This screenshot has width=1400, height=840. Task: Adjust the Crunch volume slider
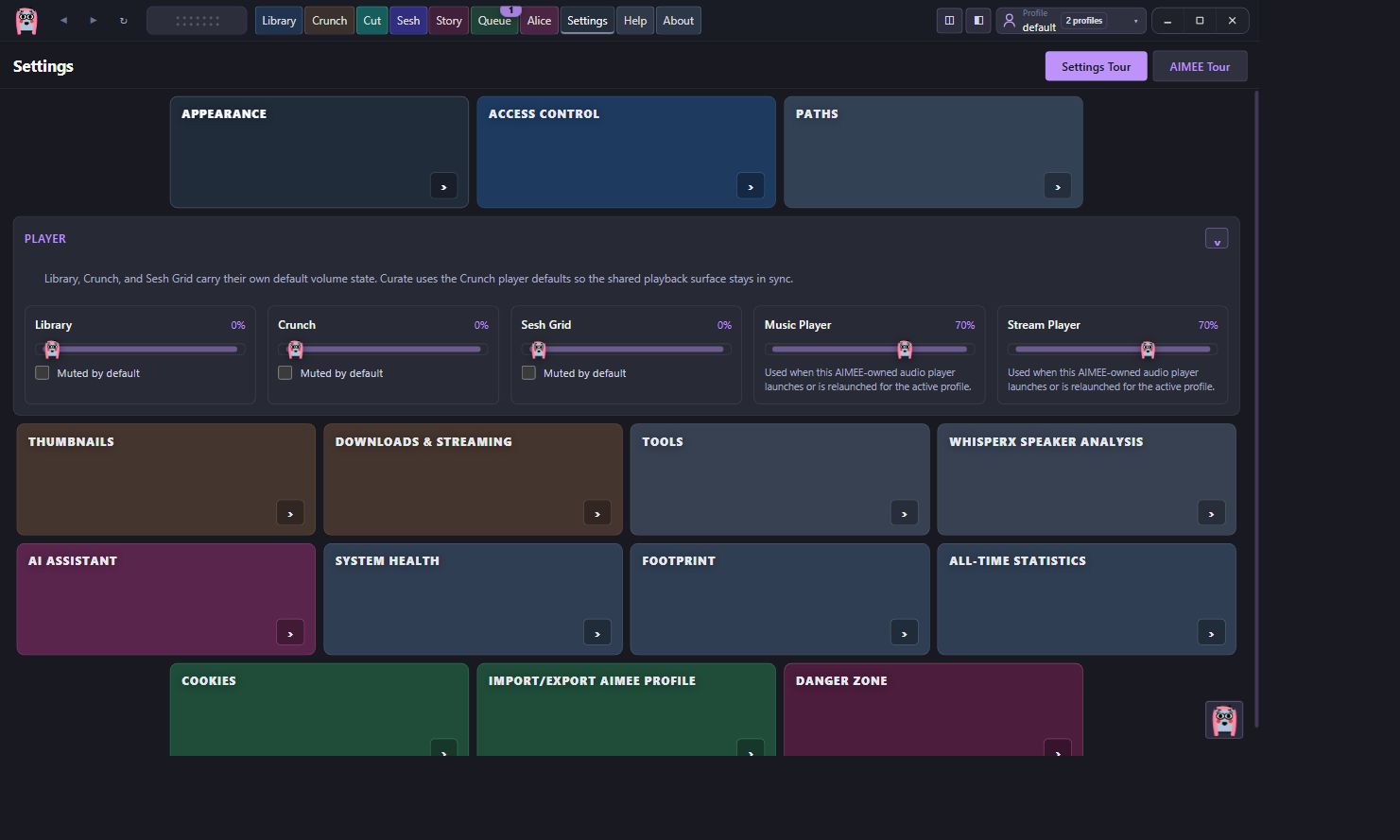pyautogui.click(x=383, y=350)
